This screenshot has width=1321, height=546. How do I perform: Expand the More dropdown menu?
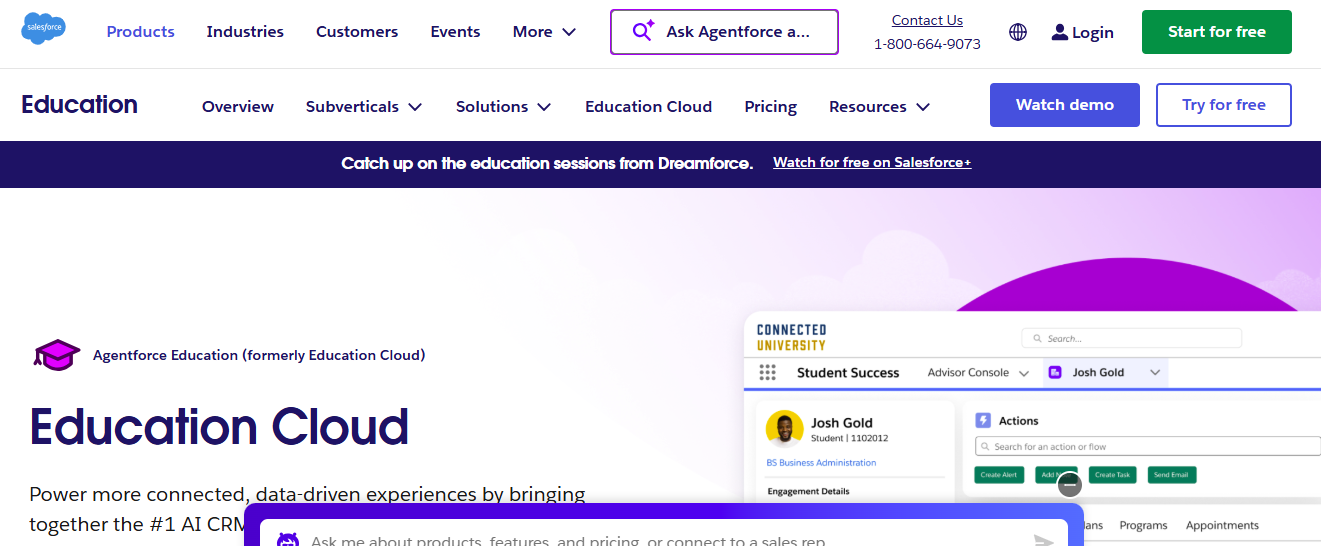[544, 32]
